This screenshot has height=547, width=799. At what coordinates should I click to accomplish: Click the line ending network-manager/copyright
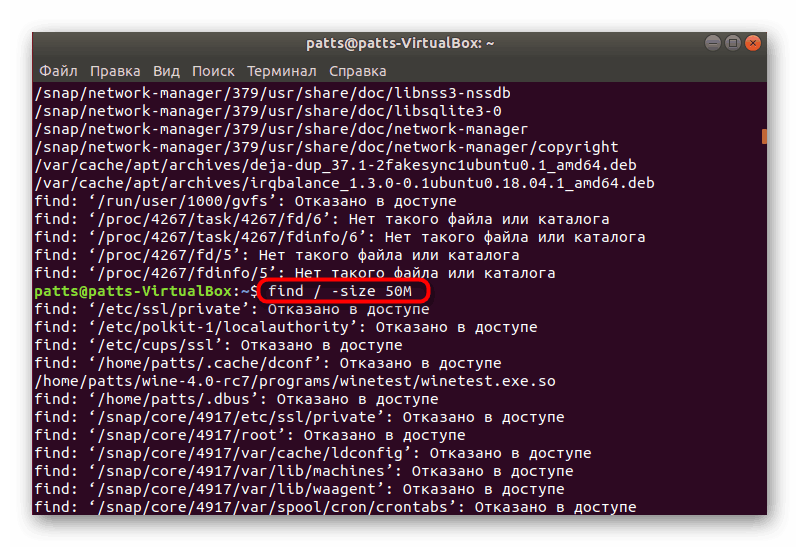click(327, 147)
